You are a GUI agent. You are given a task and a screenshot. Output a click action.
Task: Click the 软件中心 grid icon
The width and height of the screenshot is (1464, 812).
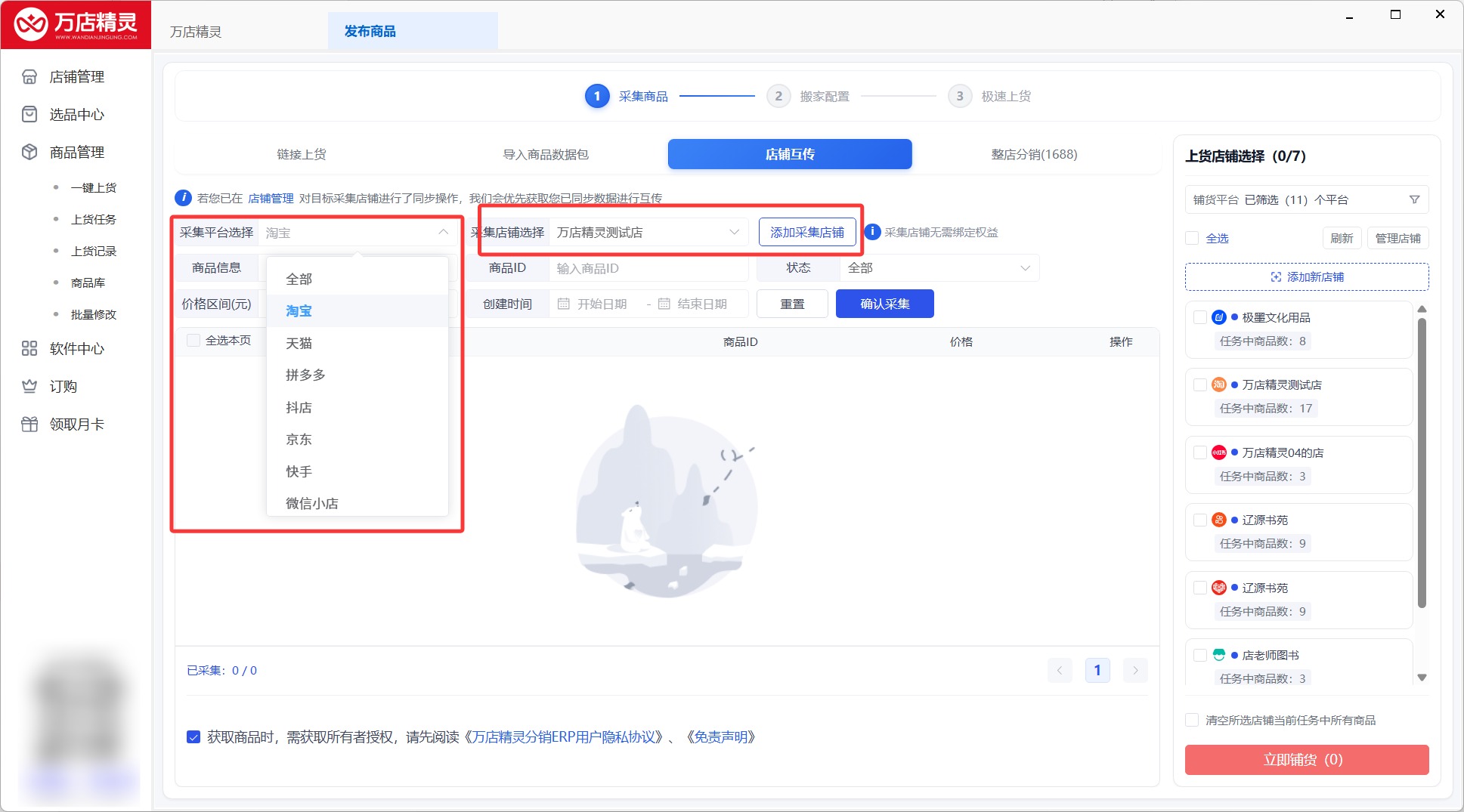pyautogui.click(x=29, y=348)
